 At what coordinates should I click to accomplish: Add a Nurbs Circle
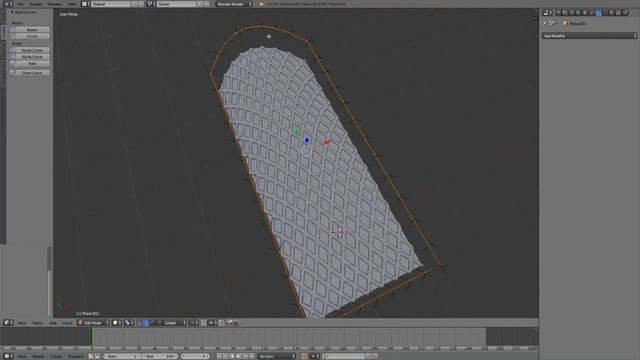(30, 57)
